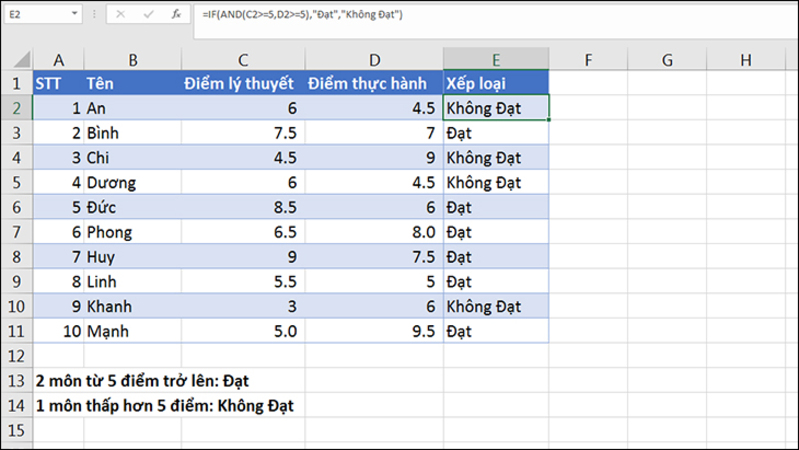The image size is (799, 450).
Task: Click the Điểm thực hành header cell
Action: pyautogui.click(x=374, y=83)
